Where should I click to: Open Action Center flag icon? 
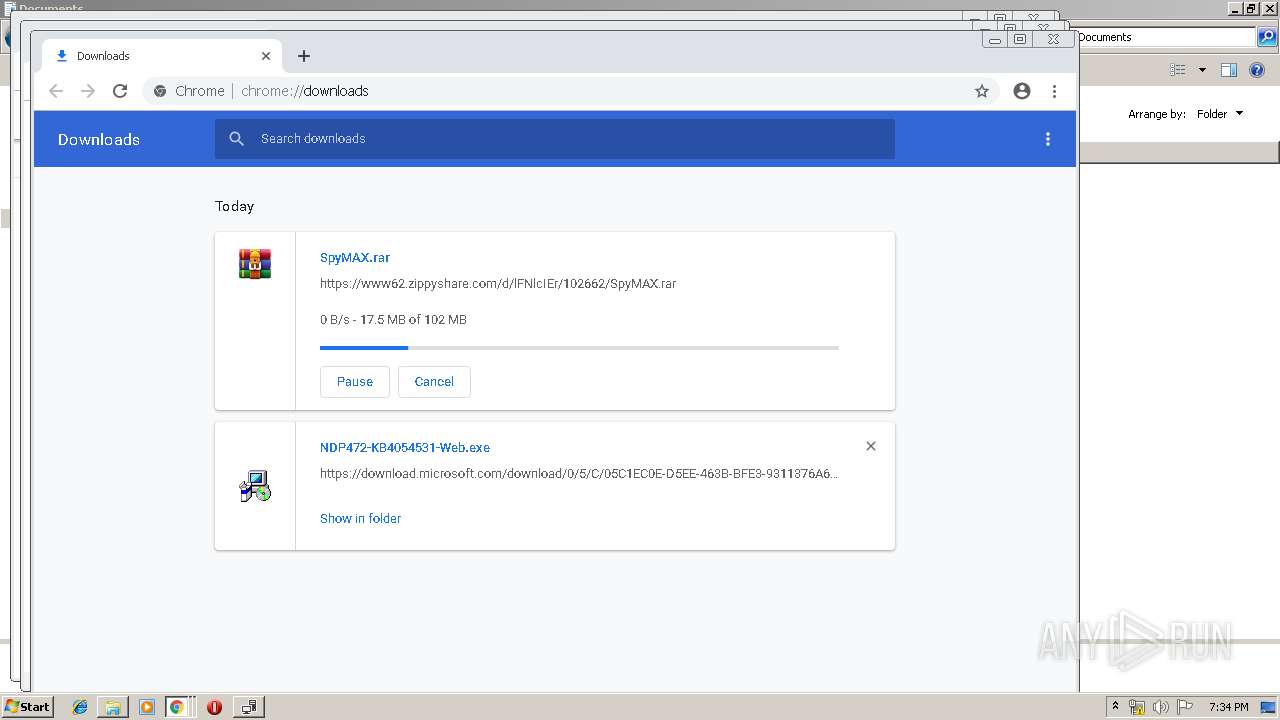(x=1185, y=707)
